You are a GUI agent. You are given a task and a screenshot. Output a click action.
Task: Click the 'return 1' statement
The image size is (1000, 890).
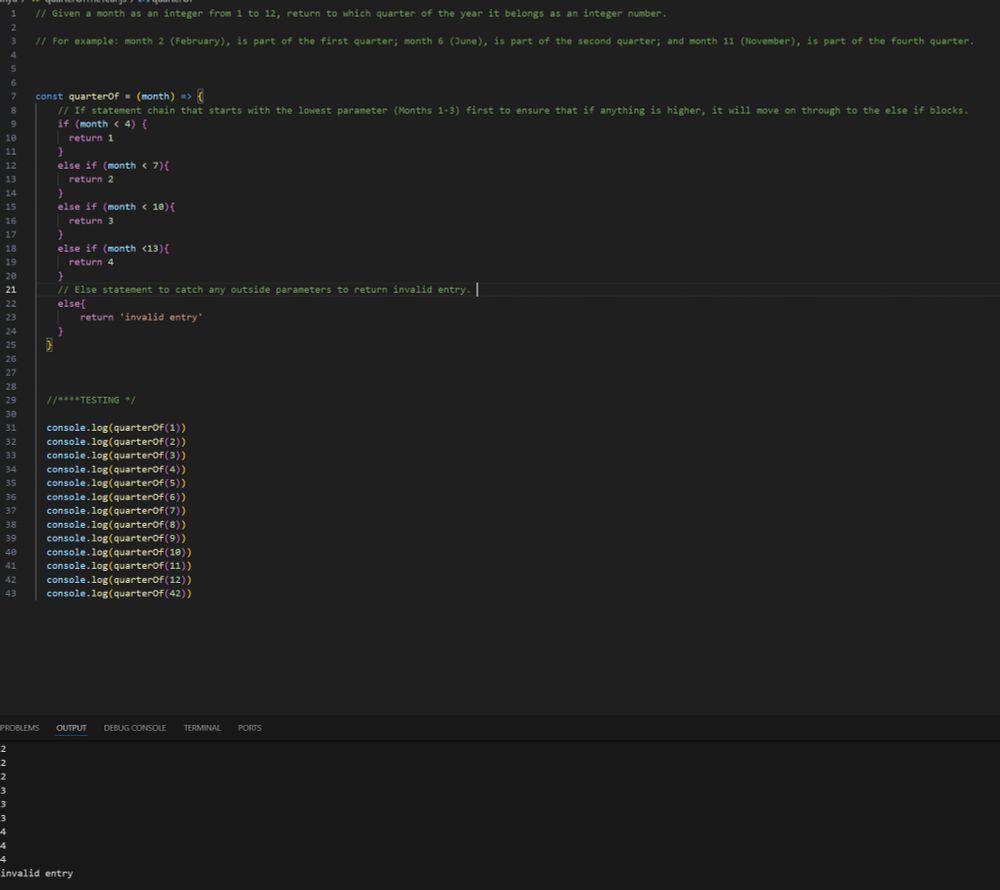click(91, 138)
